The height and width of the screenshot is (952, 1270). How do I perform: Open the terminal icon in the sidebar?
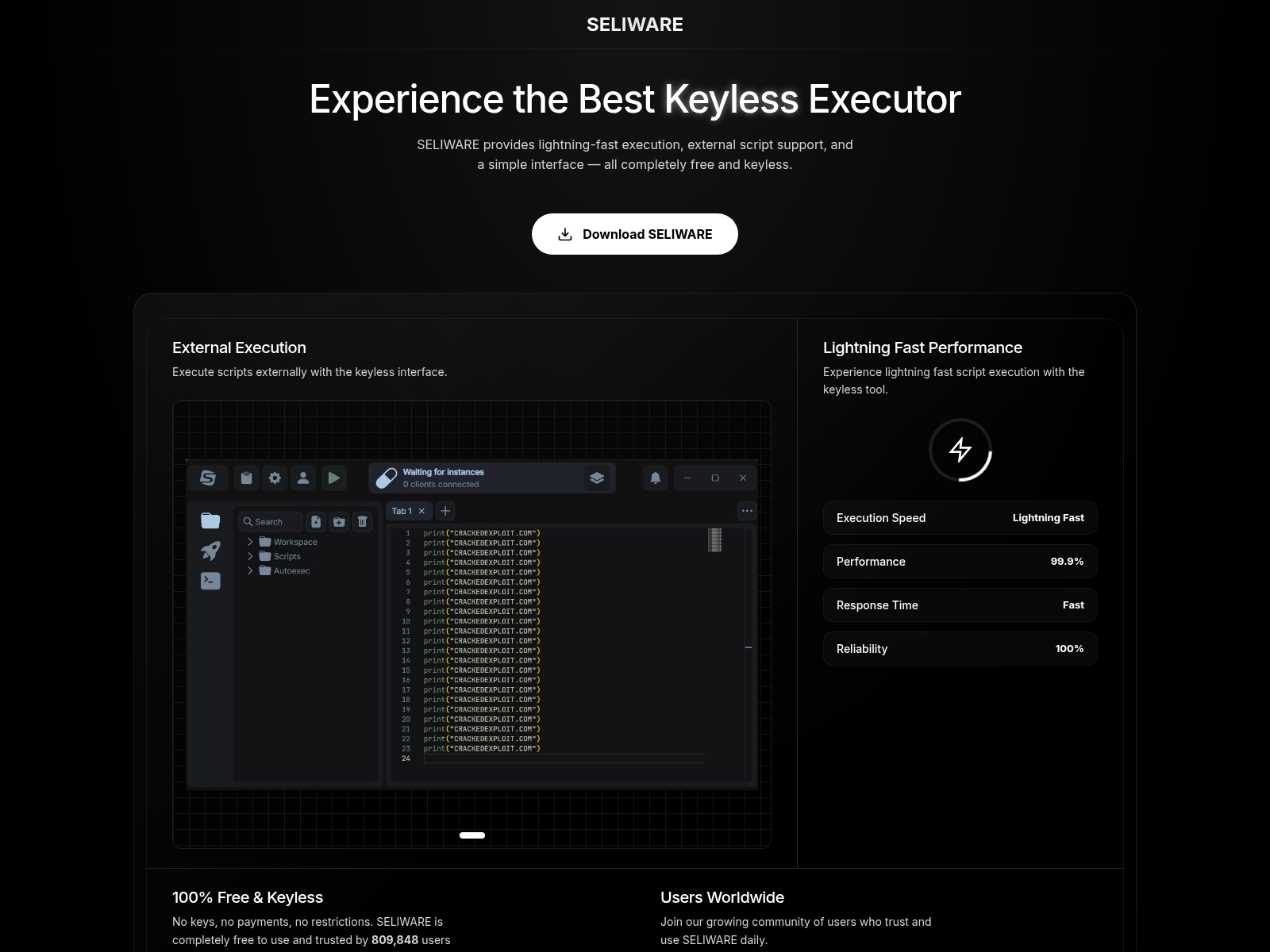[209, 581]
